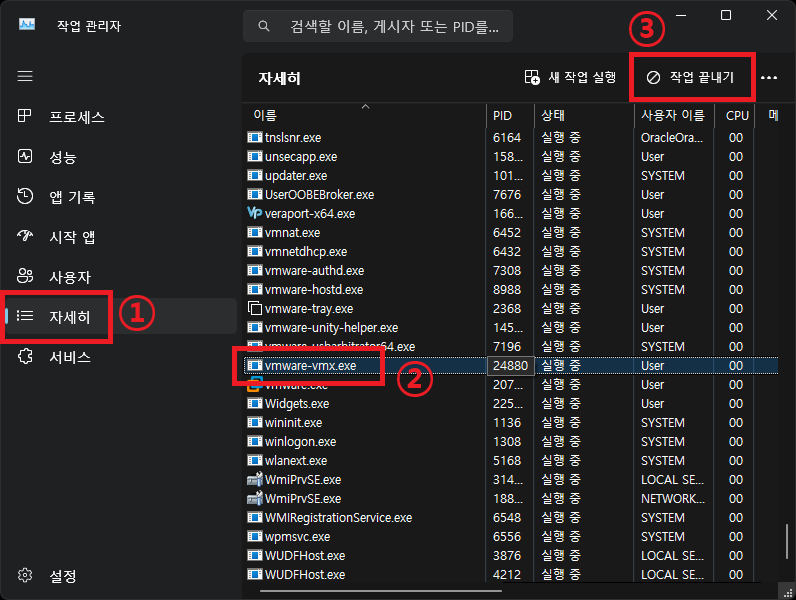Click the vmnat.exe process icon
The width and height of the screenshot is (796, 600).
click(254, 232)
